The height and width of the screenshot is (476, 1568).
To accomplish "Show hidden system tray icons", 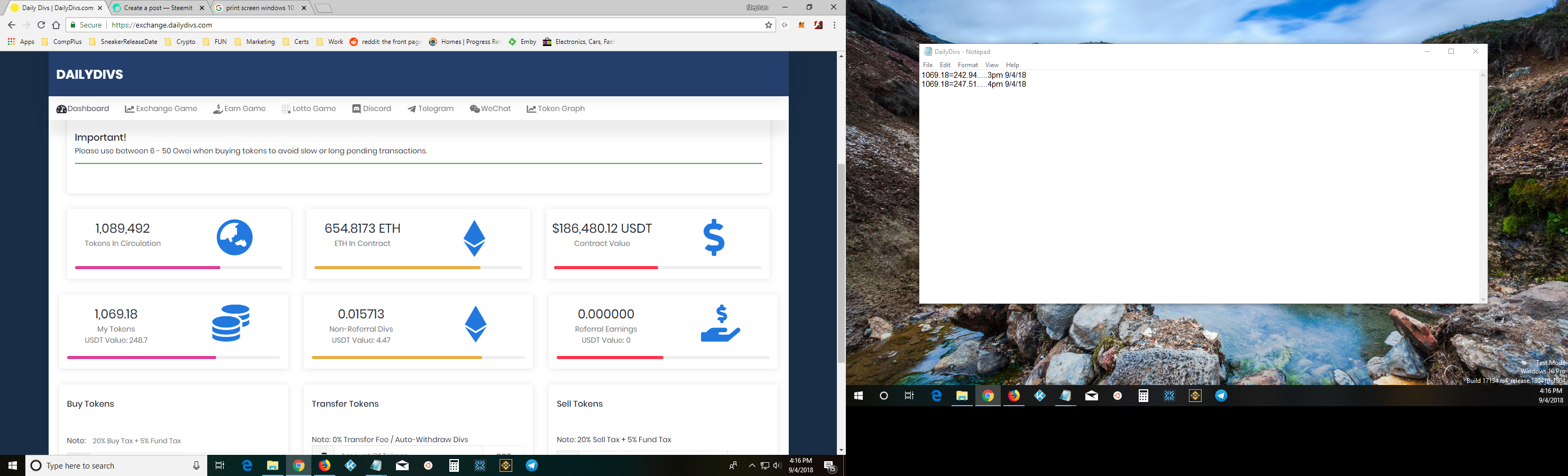I will (x=752, y=465).
